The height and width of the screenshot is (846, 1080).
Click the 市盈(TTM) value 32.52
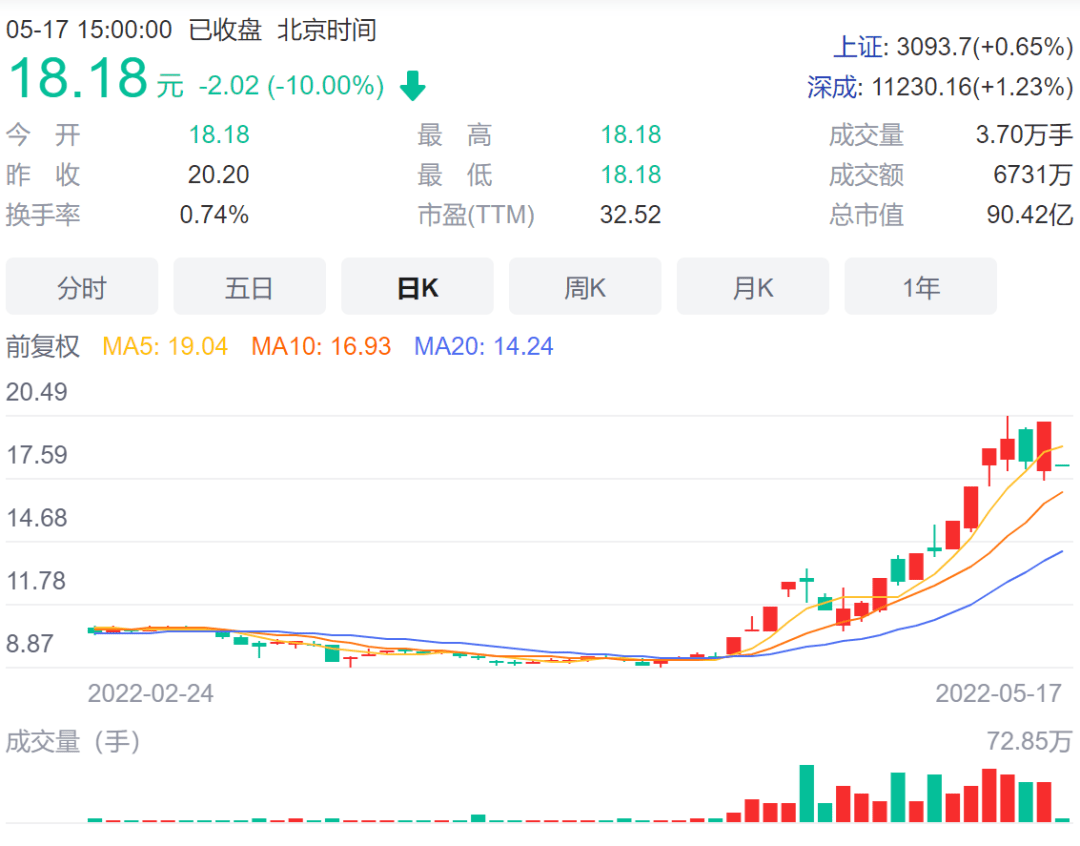click(630, 214)
